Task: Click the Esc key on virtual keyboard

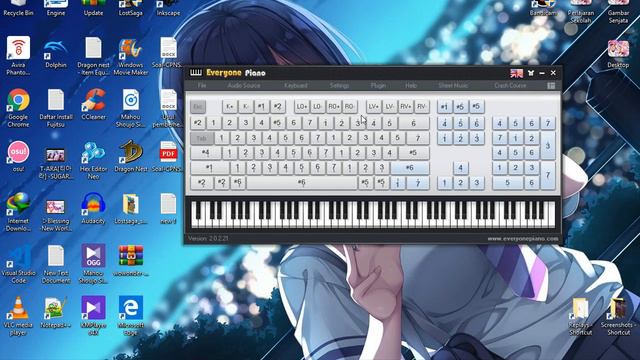Action: pos(198,107)
